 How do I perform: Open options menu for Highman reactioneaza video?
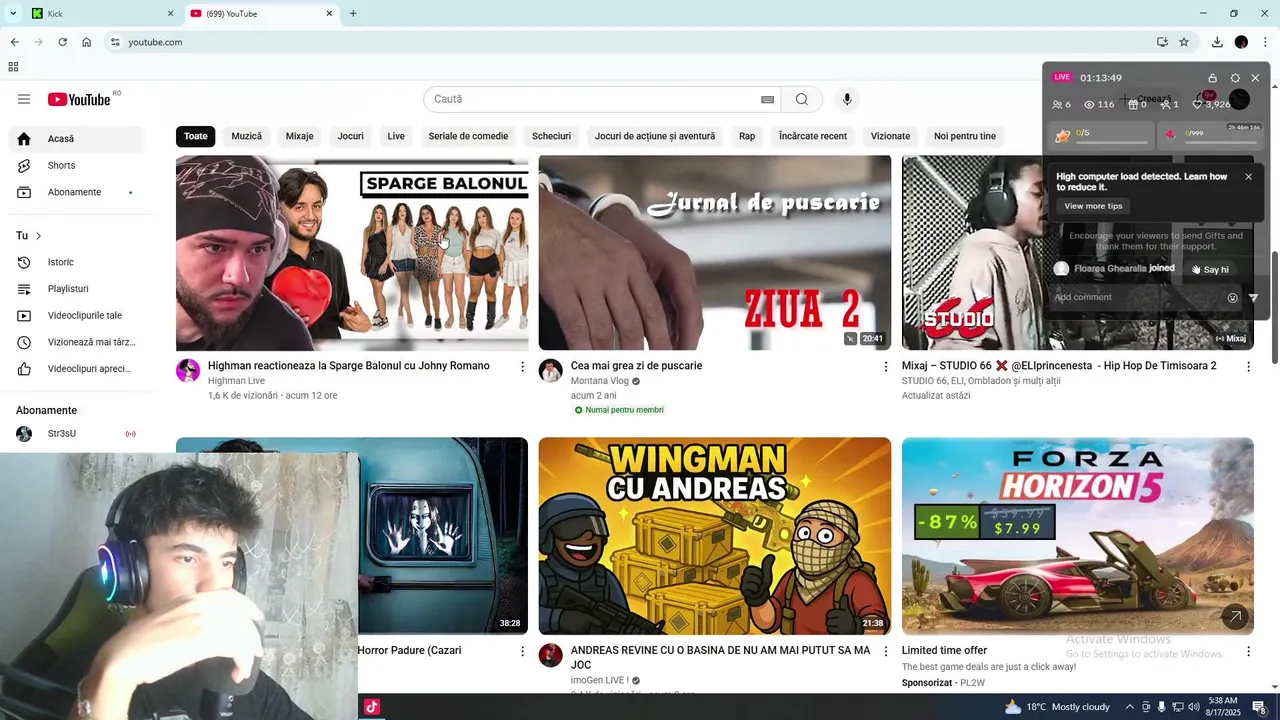point(522,367)
